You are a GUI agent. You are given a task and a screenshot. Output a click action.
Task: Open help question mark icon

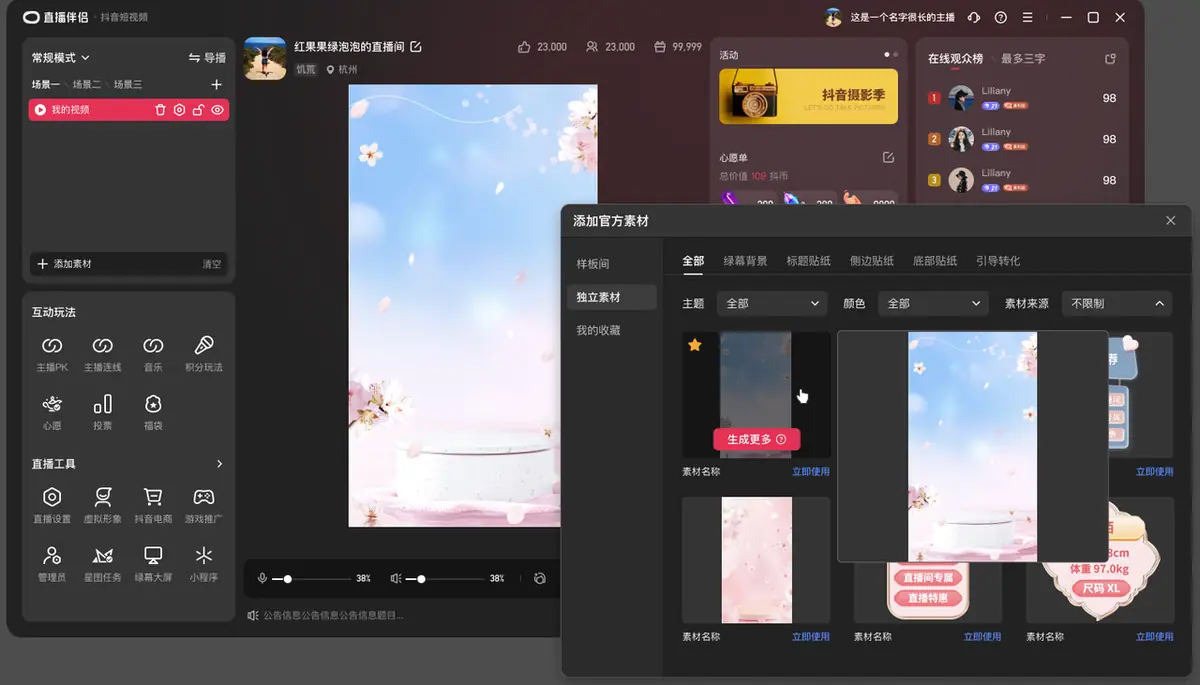click(1001, 17)
